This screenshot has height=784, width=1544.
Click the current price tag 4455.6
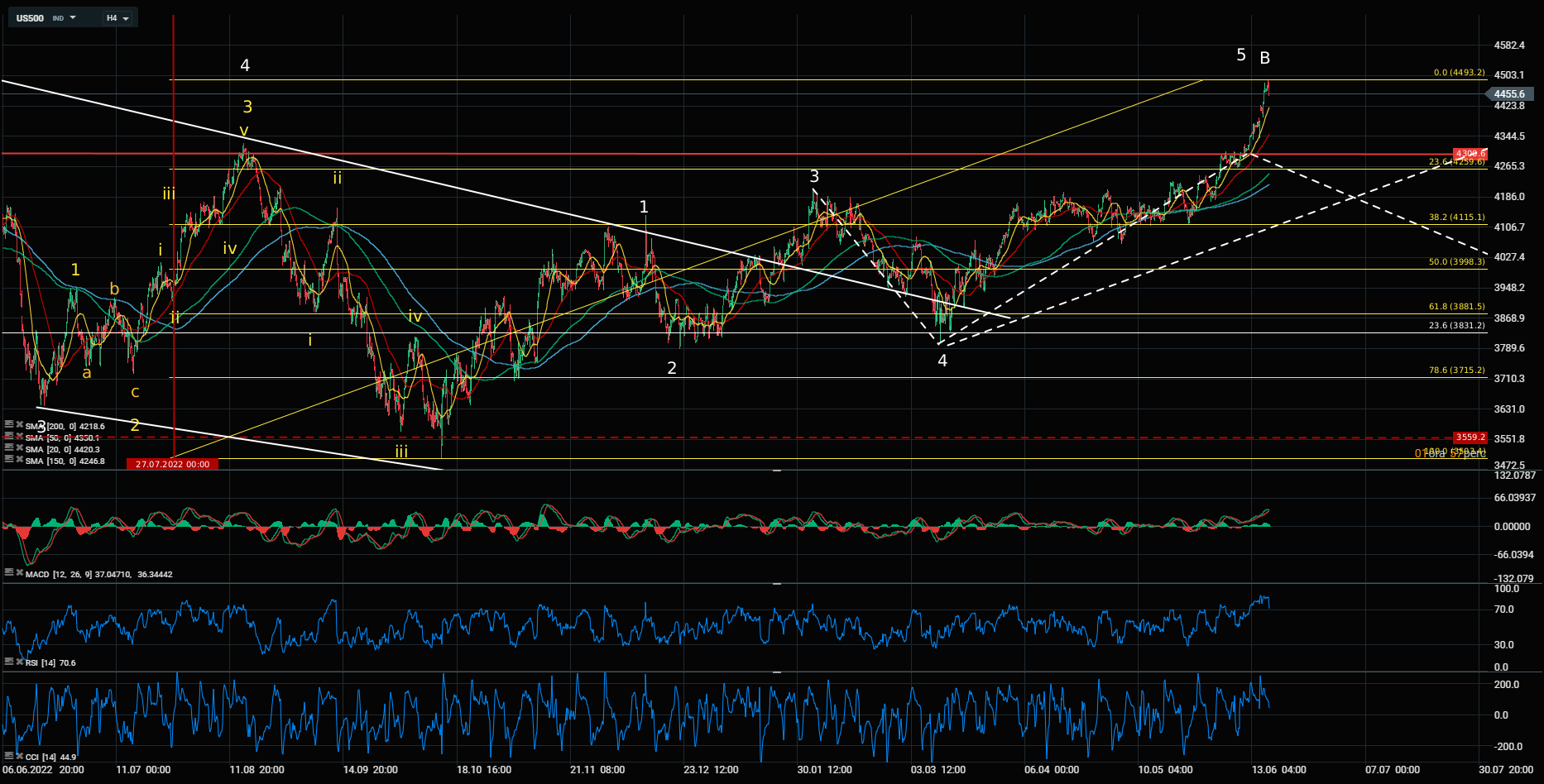[x=1512, y=94]
